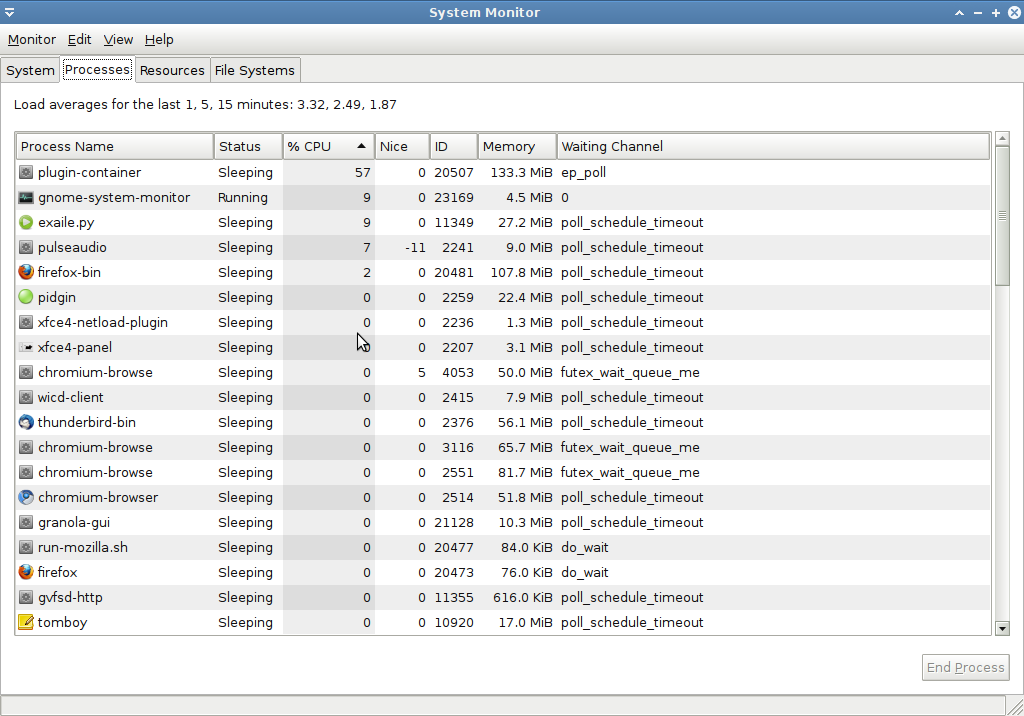1024x716 pixels.
Task: Sort by the Process Name column header
Action: [x=115, y=146]
